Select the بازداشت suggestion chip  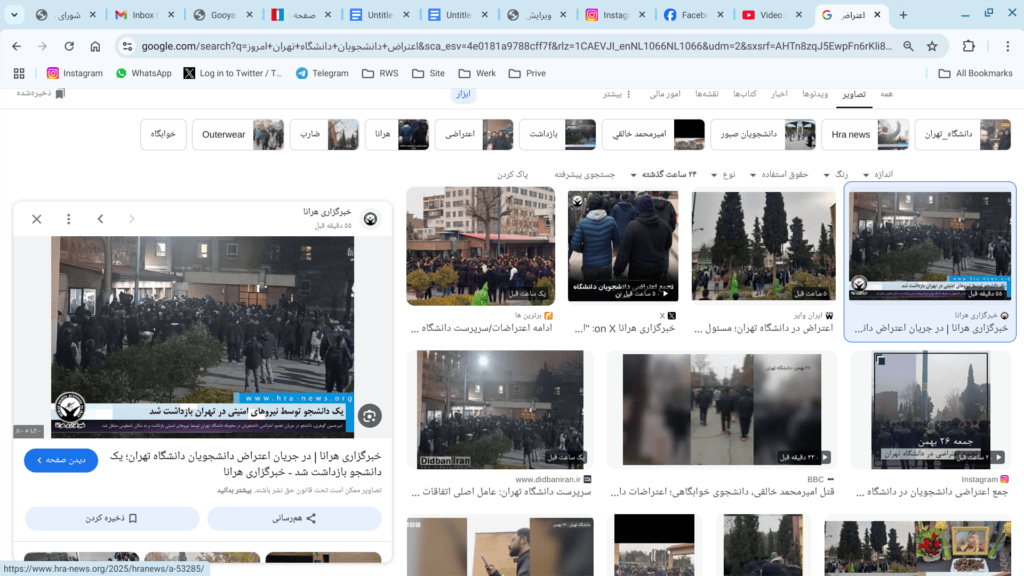557,135
